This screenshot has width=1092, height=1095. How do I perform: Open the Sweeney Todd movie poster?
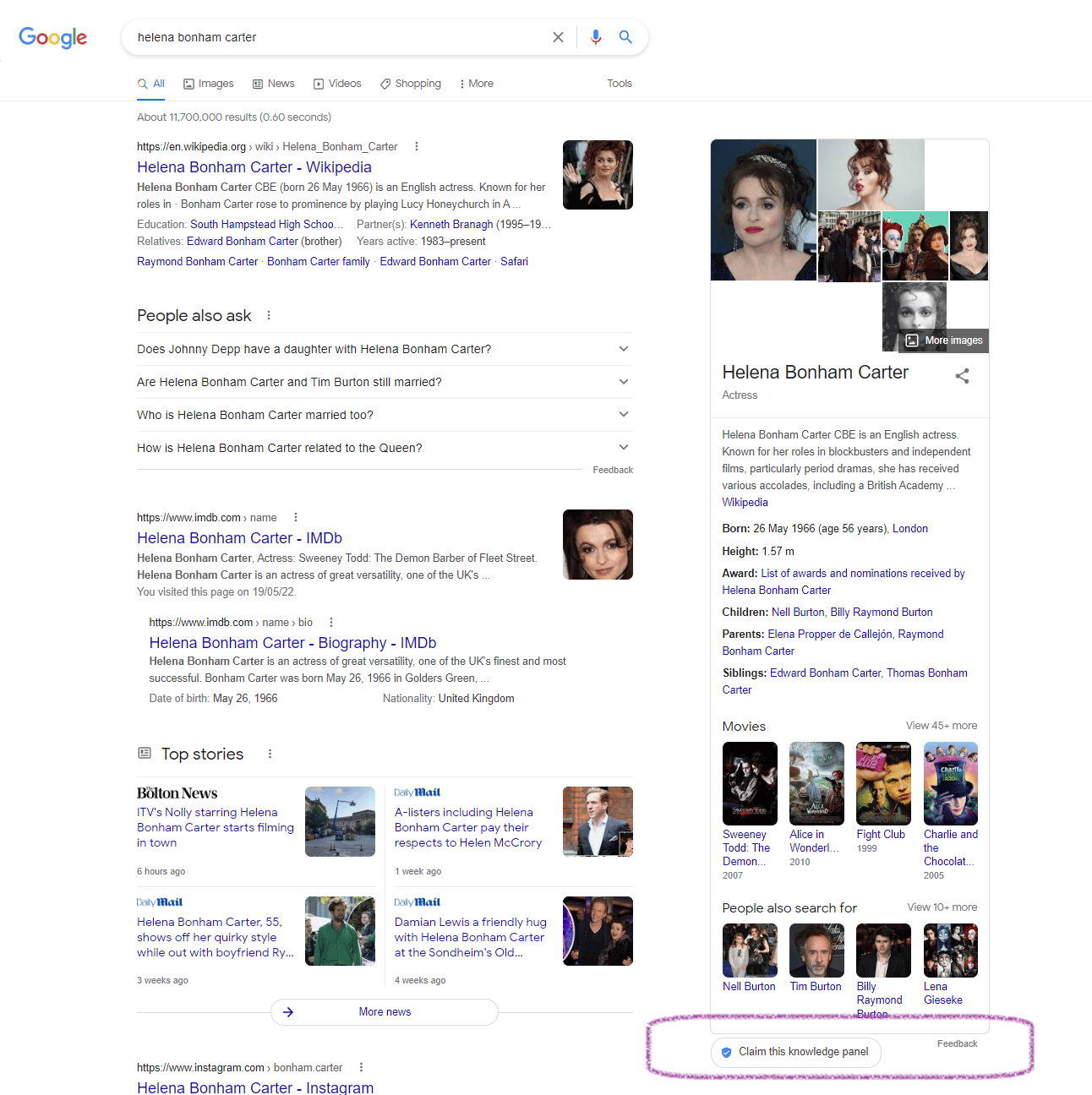(x=750, y=784)
